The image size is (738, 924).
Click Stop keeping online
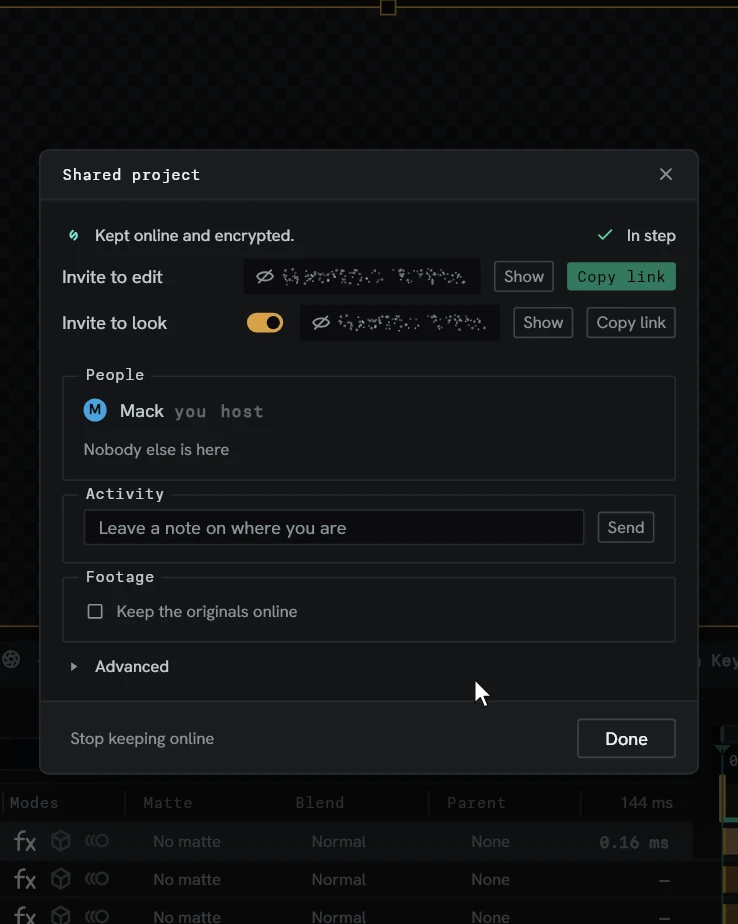pos(142,739)
